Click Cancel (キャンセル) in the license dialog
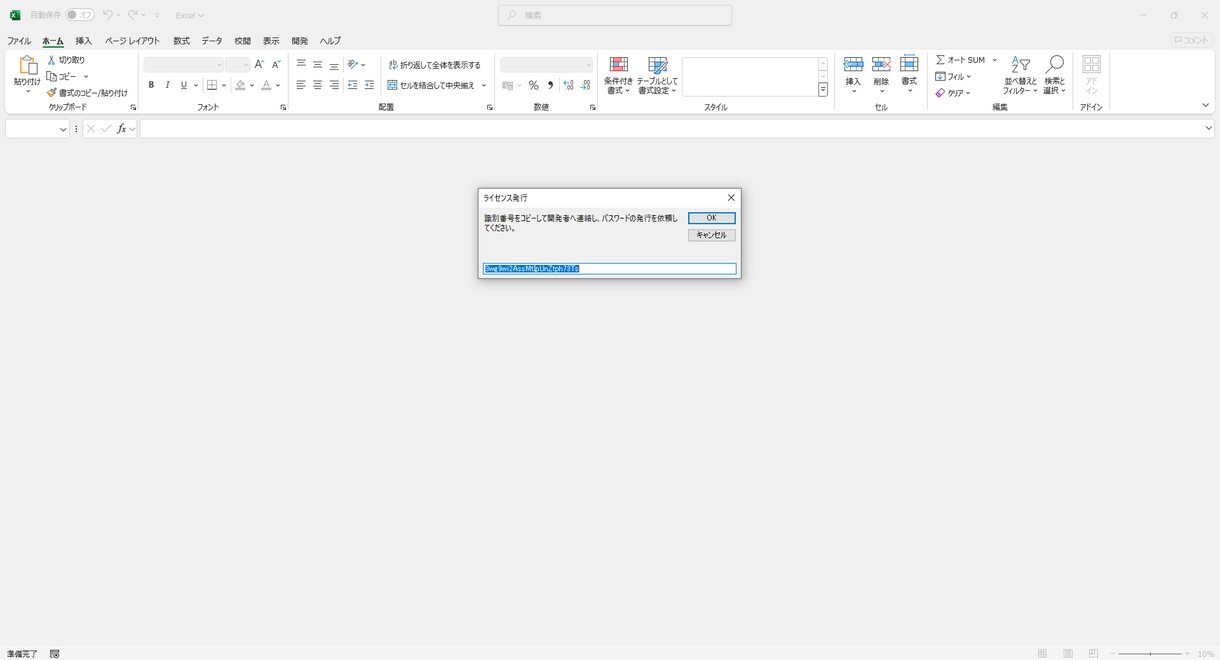1220x660 pixels. 711,235
